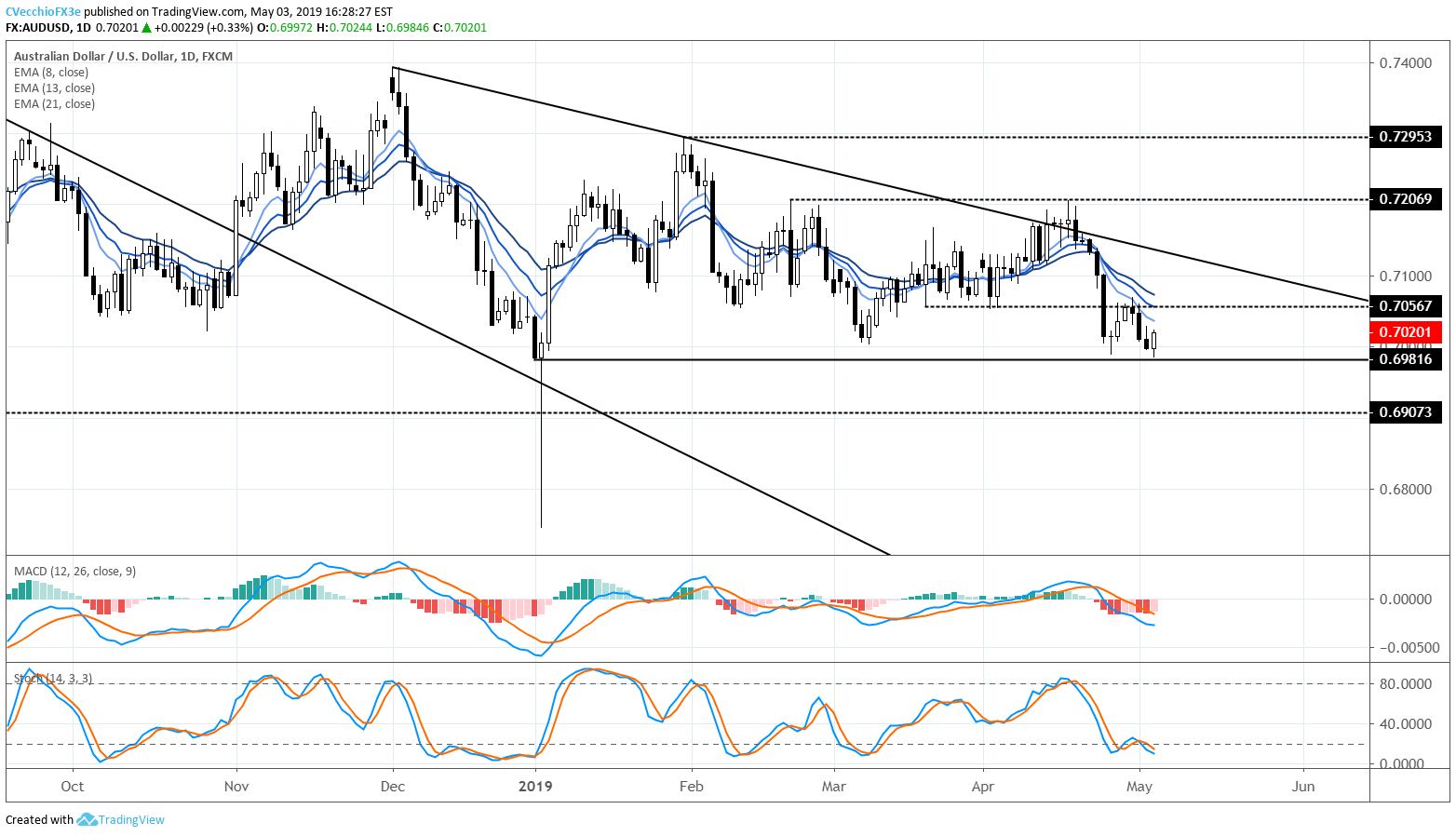Click the 2019 label on the time axis
The width and height of the screenshot is (1456, 836).
[x=535, y=787]
